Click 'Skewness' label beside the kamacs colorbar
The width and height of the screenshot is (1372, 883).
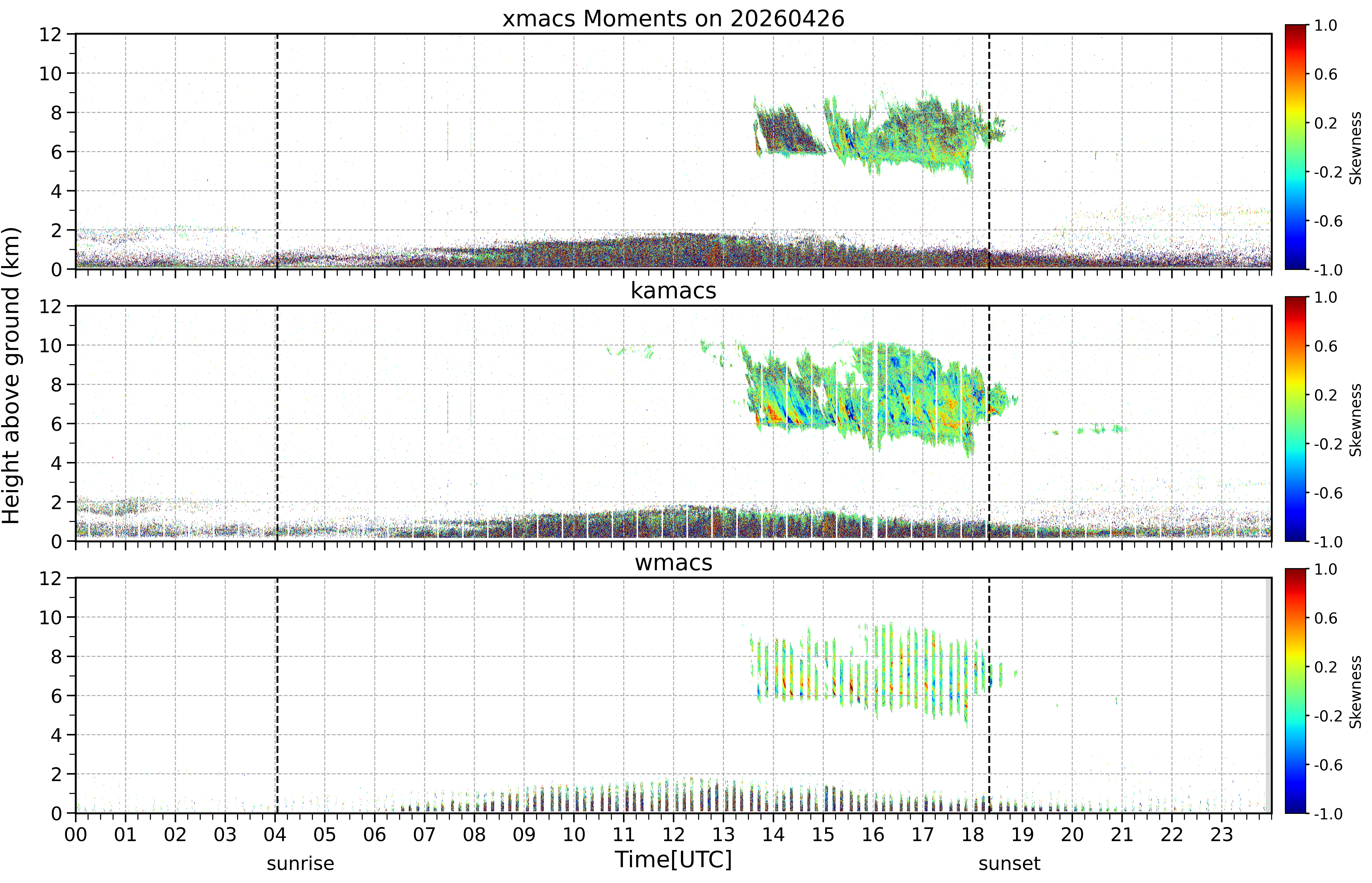(x=1355, y=420)
